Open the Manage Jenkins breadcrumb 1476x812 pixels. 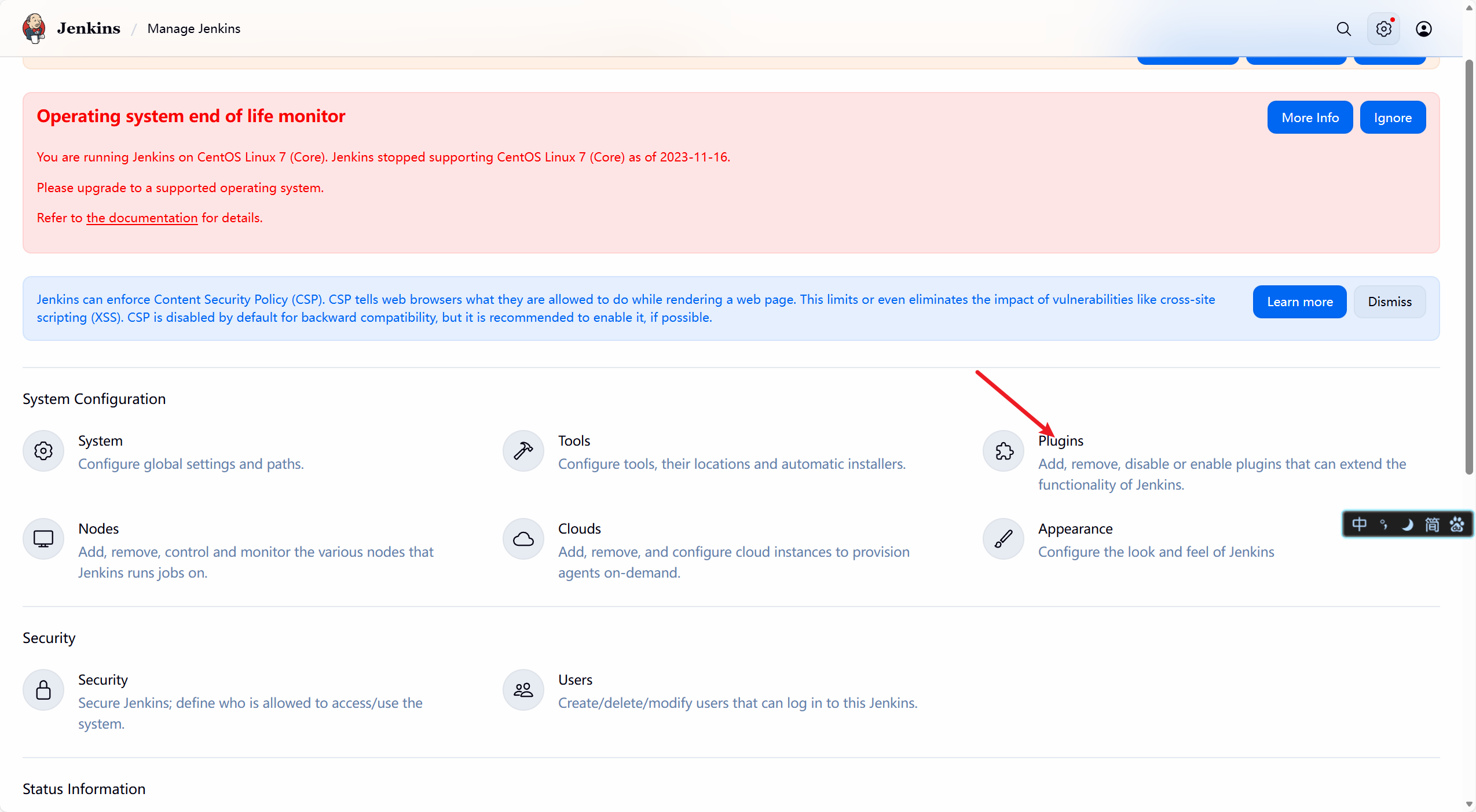tap(193, 29)
